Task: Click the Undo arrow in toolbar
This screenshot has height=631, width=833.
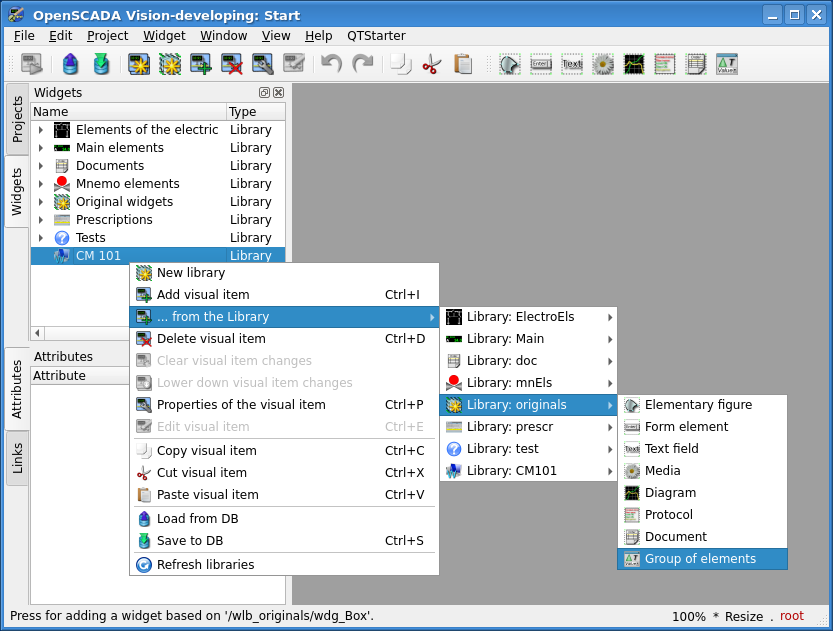Action: point(331,65)
